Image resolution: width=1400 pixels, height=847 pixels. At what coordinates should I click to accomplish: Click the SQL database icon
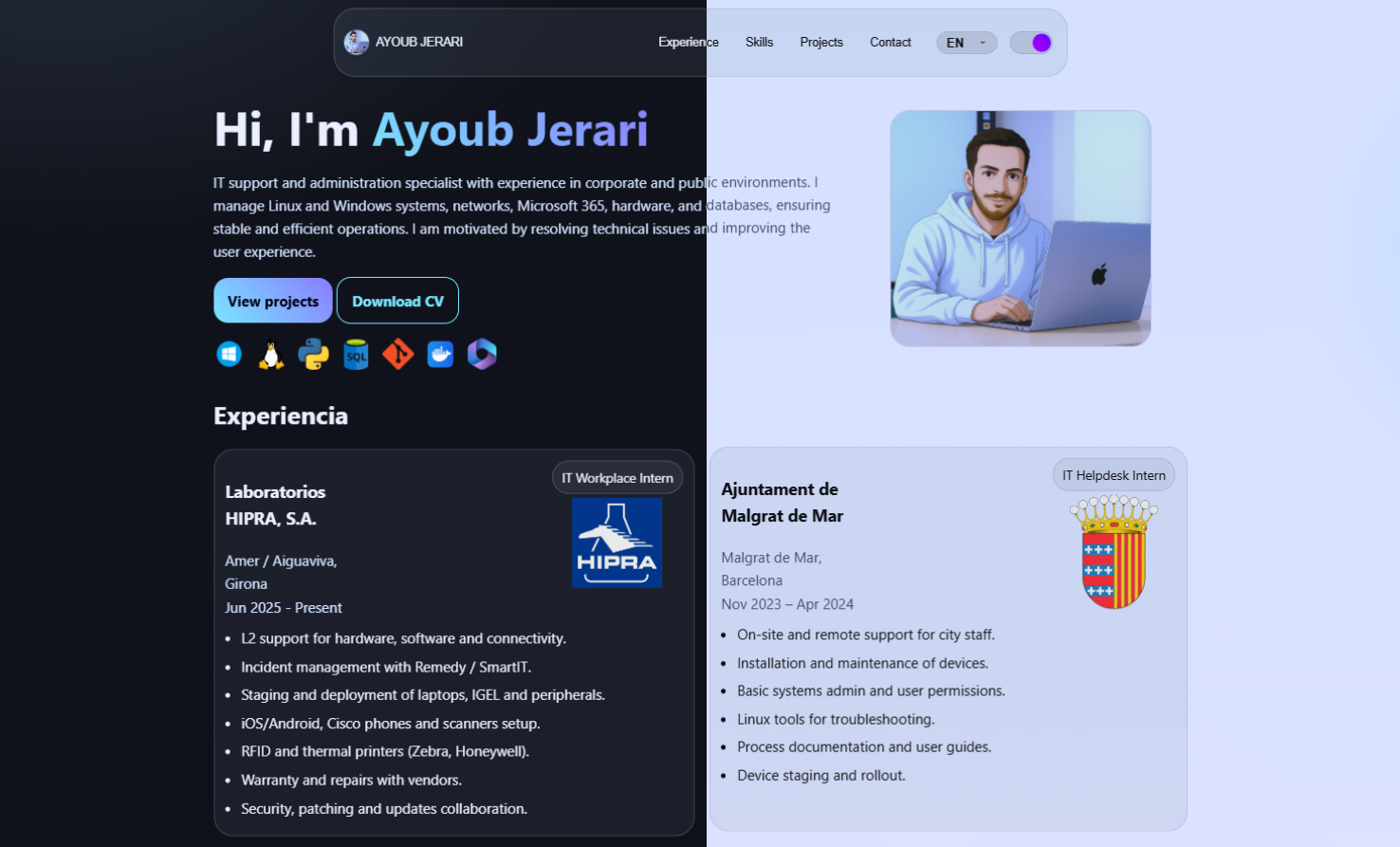point(356,355)
